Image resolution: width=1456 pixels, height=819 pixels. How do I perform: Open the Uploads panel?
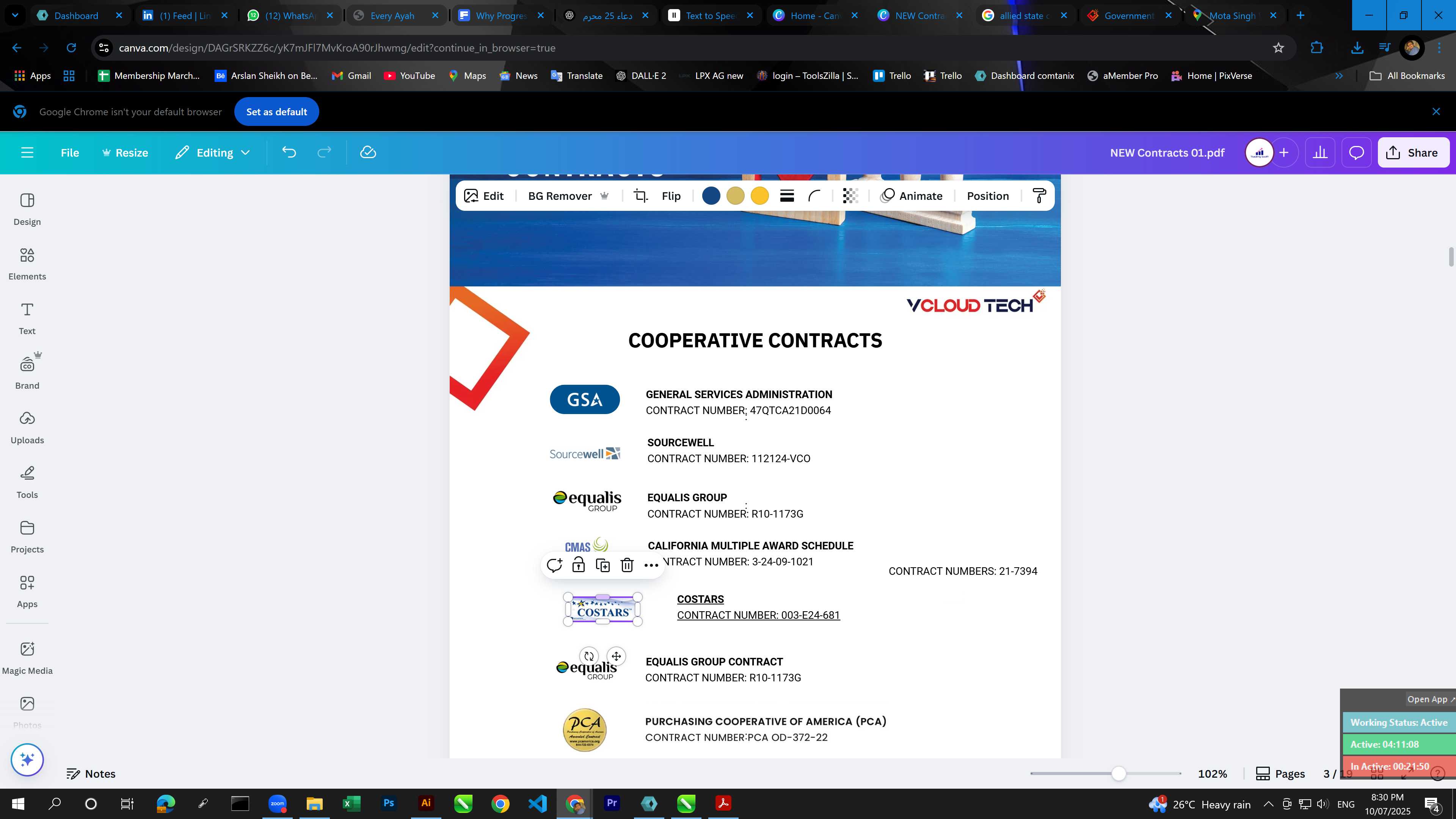coord(27,428)
